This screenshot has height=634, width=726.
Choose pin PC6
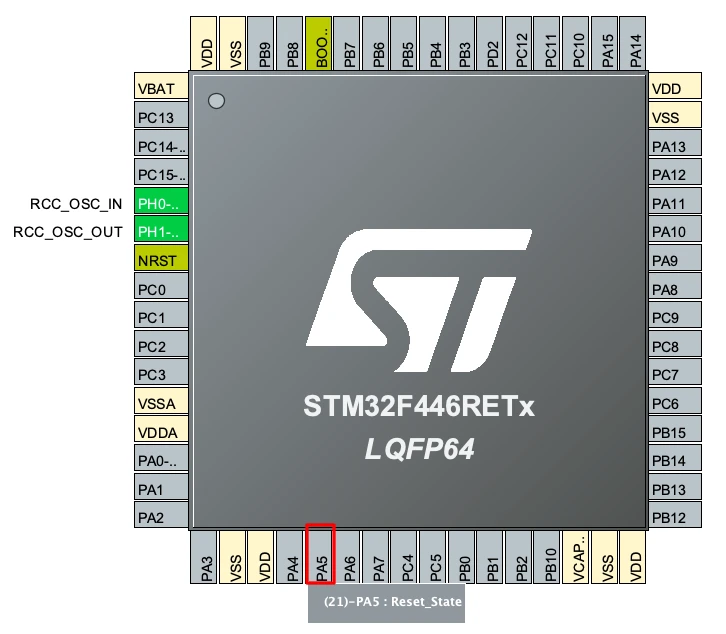pyautogui.click(x=675, y=401)
